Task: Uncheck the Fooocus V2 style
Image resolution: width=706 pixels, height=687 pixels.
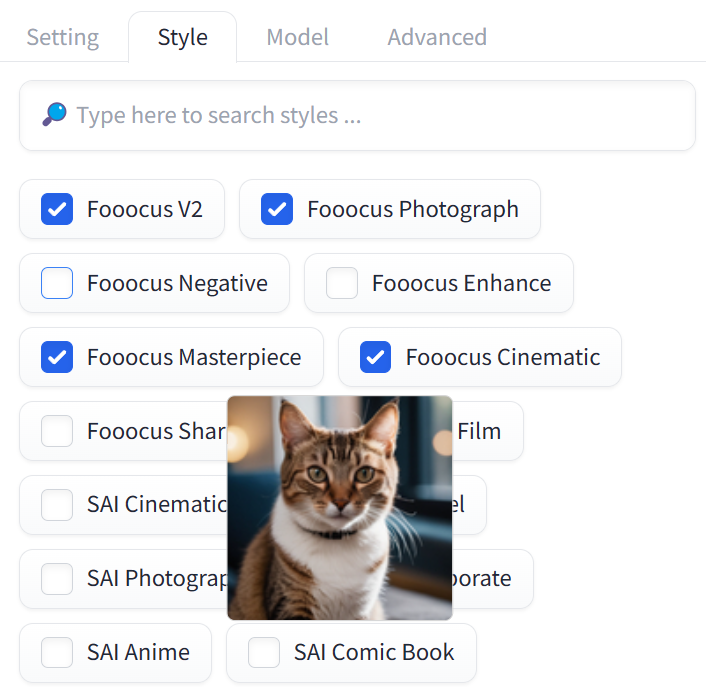Action: click(57, 209)
